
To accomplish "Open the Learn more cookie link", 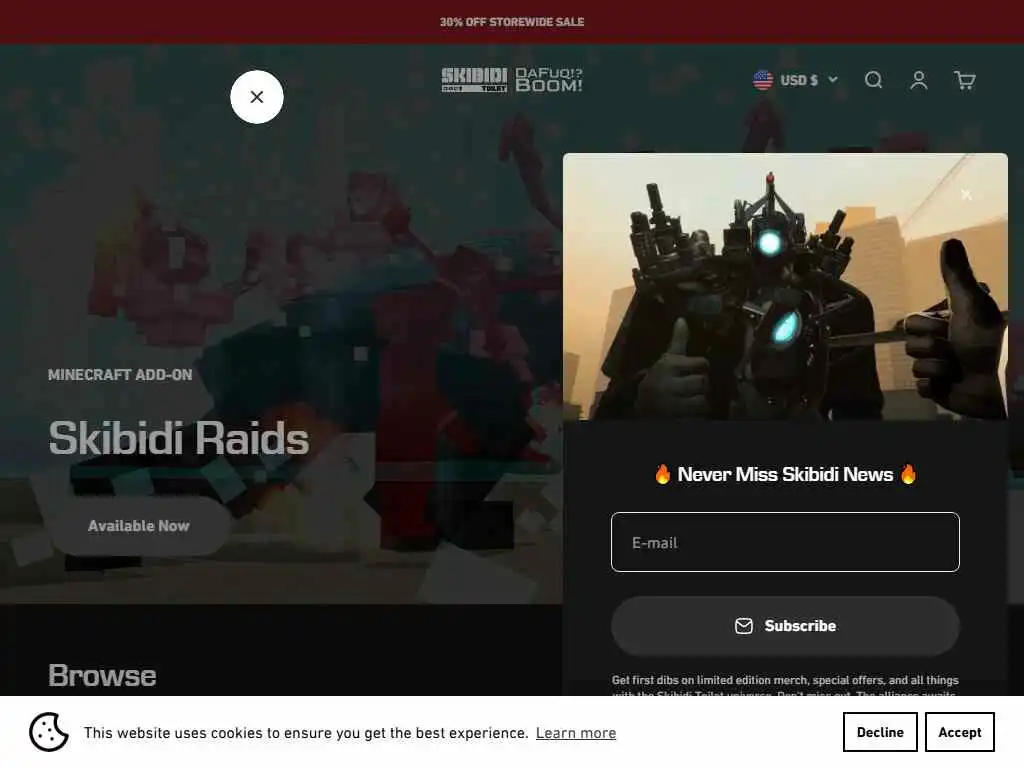I will [x=576, y=733].
